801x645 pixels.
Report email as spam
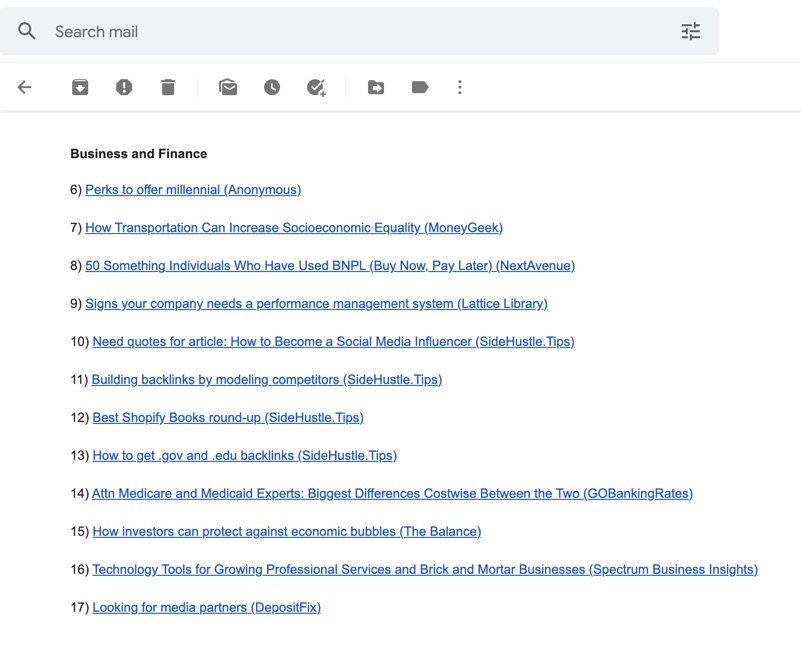124,87
